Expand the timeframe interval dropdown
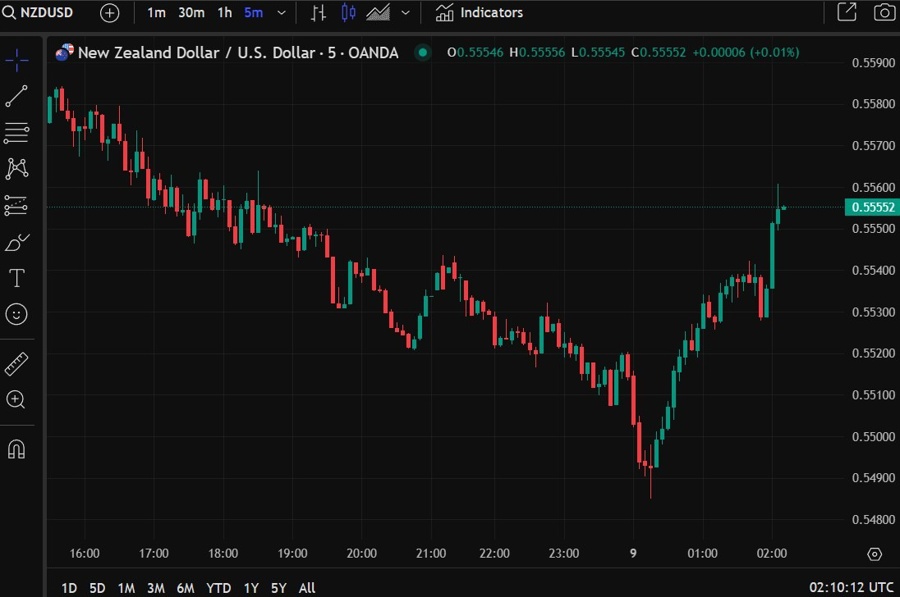The width and height of the screenshot is (900, 597). (x=281, y=13)
